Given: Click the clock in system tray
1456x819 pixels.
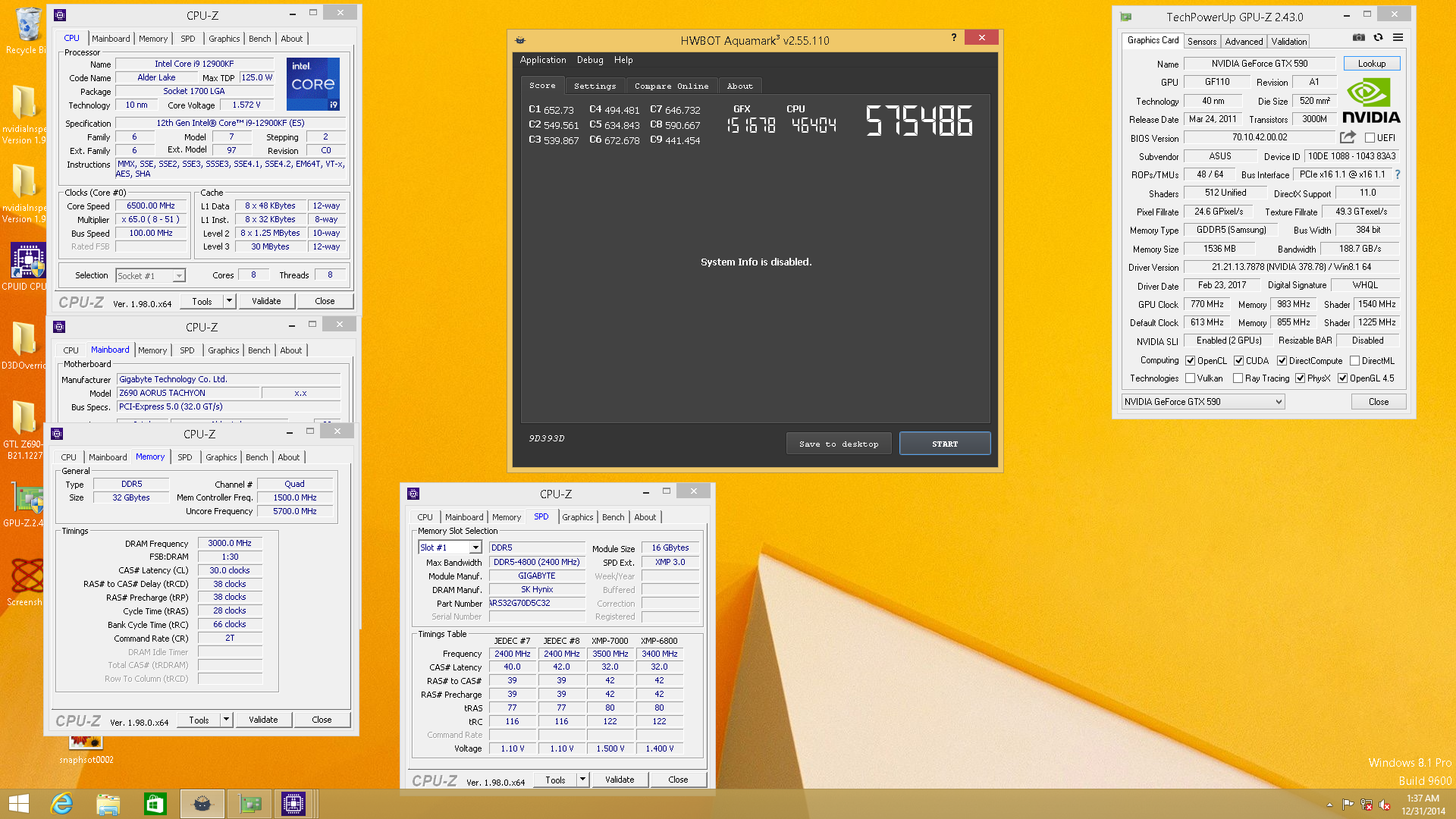Looking at the screenshot, I should pyautogui.click(x=1423, y=805).
